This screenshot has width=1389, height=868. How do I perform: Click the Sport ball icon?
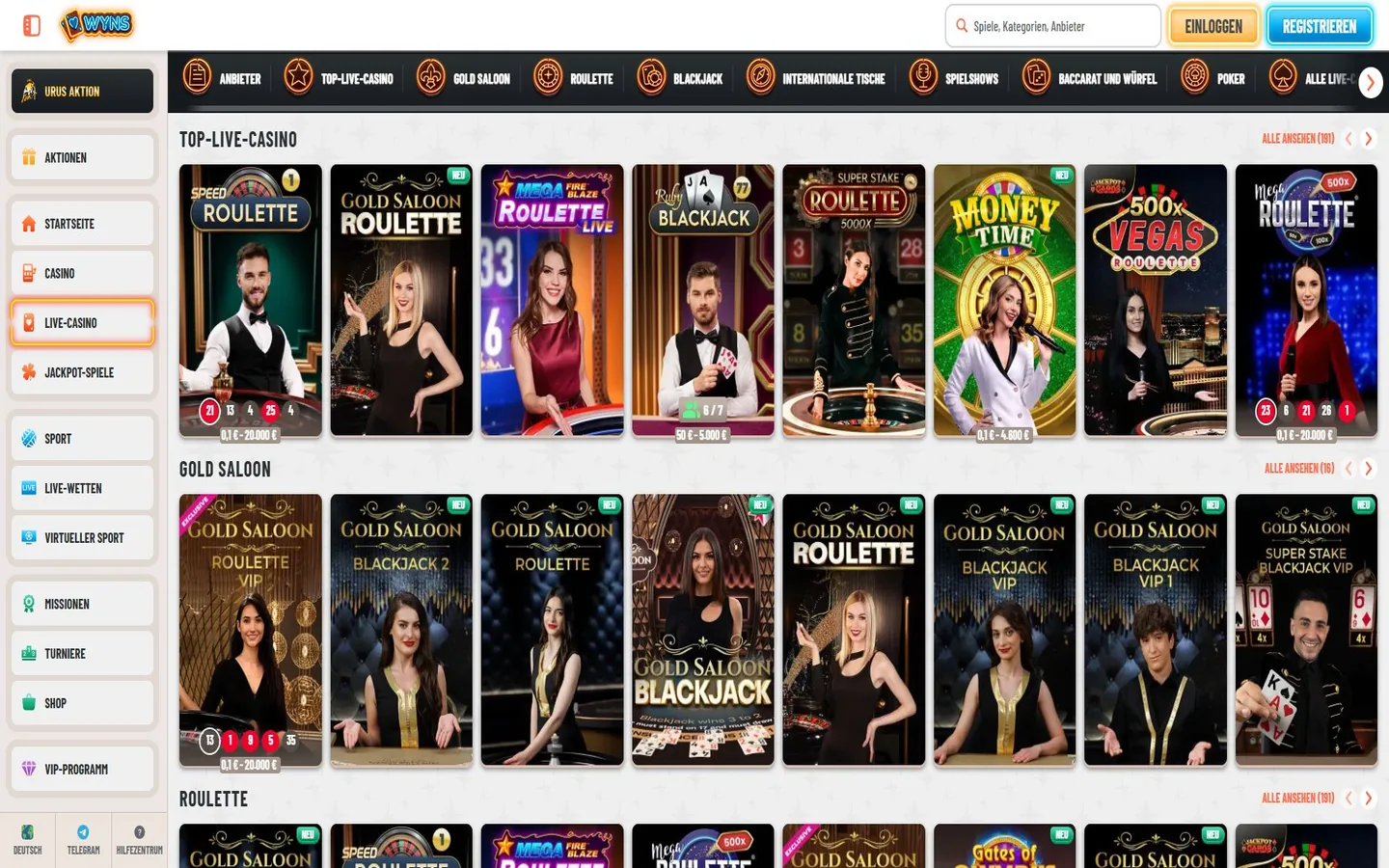click(x=29, y=439)
